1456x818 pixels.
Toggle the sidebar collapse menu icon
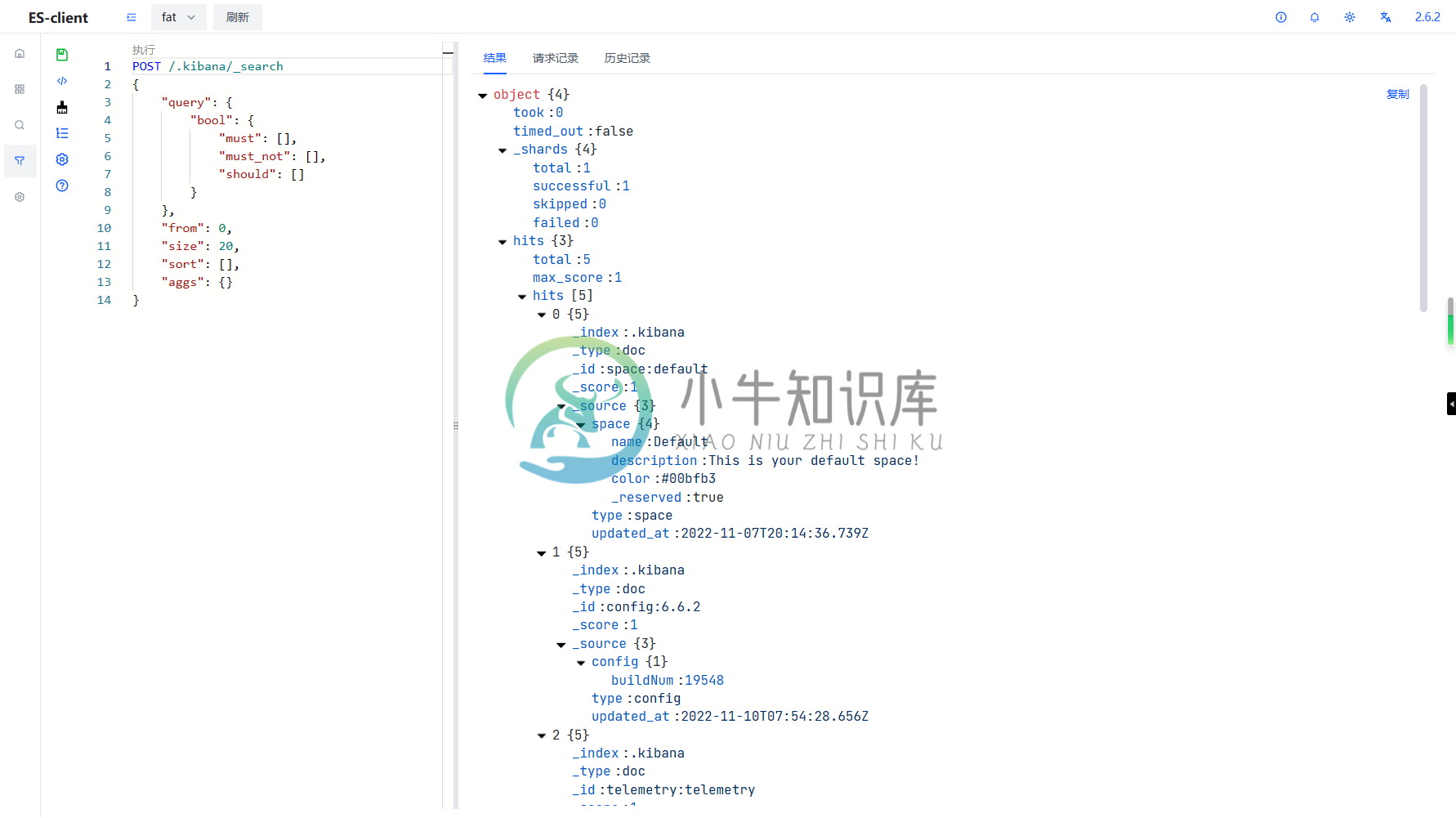pos(132,17)
